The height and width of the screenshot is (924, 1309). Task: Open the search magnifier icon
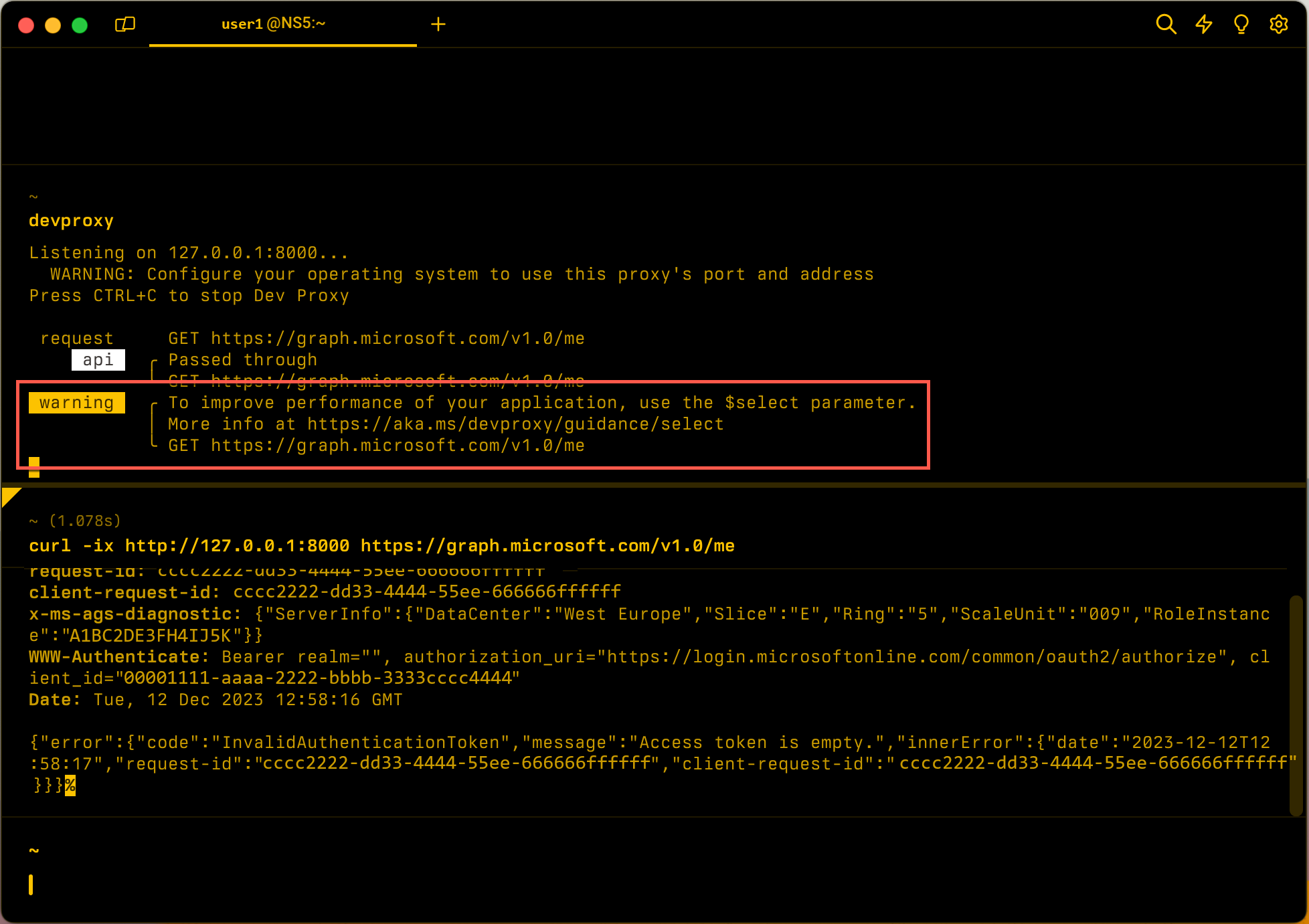coord(1166,24)
